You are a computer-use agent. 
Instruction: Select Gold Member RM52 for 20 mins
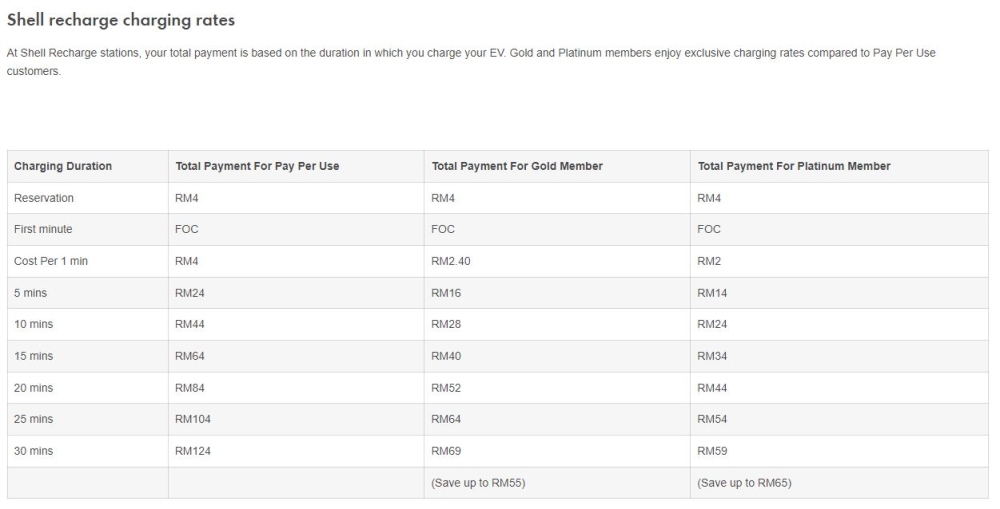[446, 388]
